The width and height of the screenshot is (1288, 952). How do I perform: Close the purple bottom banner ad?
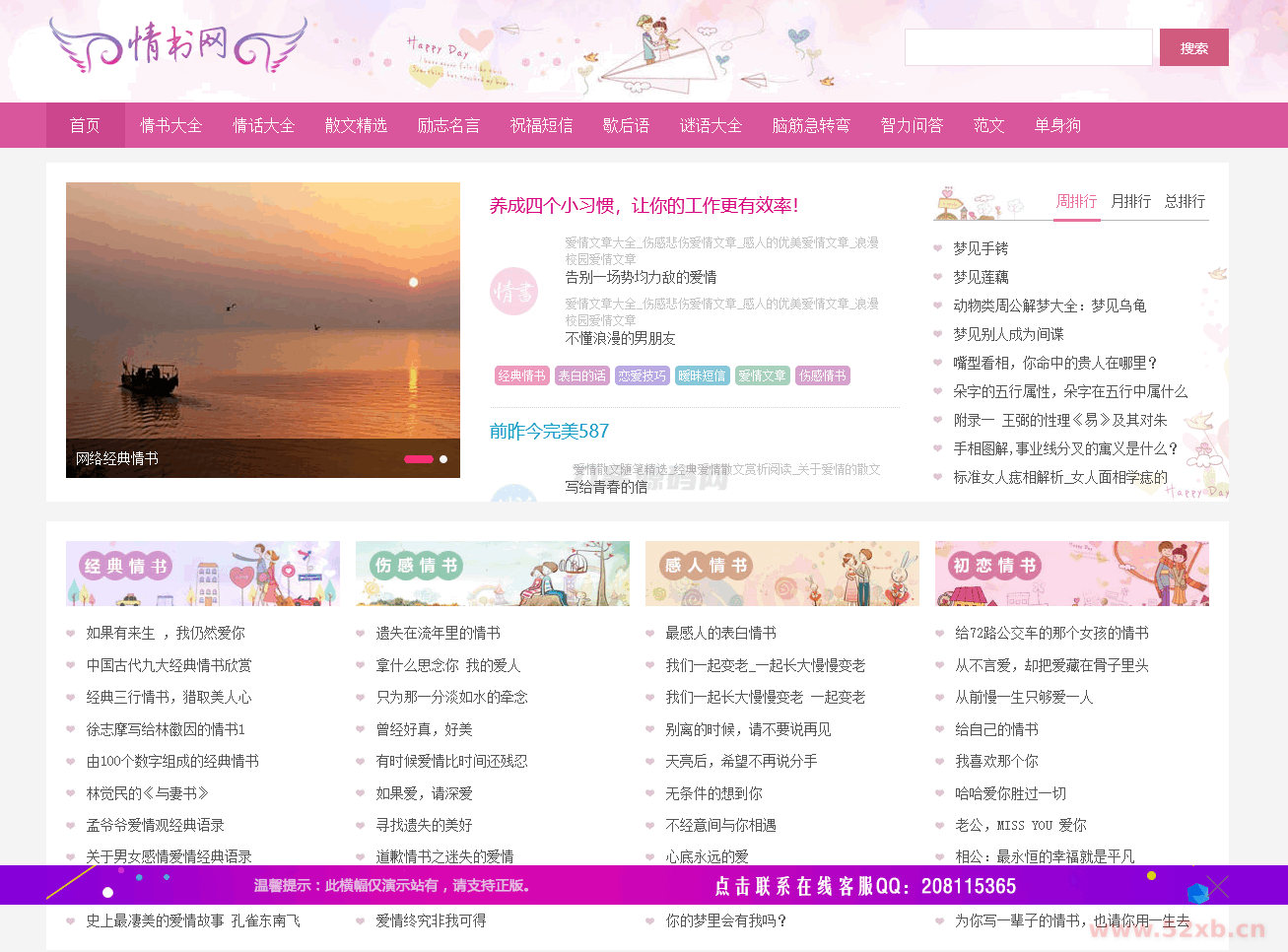tap(1218, 885)
